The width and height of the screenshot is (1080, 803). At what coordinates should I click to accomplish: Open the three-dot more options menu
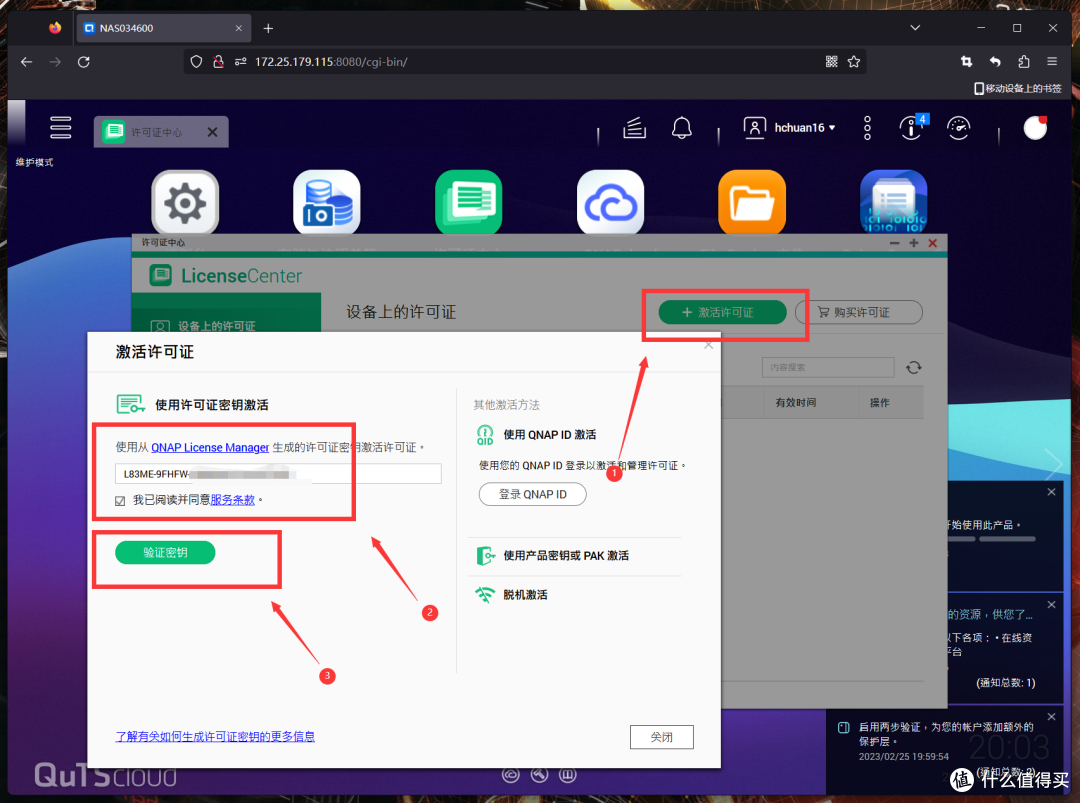point(867,127)
